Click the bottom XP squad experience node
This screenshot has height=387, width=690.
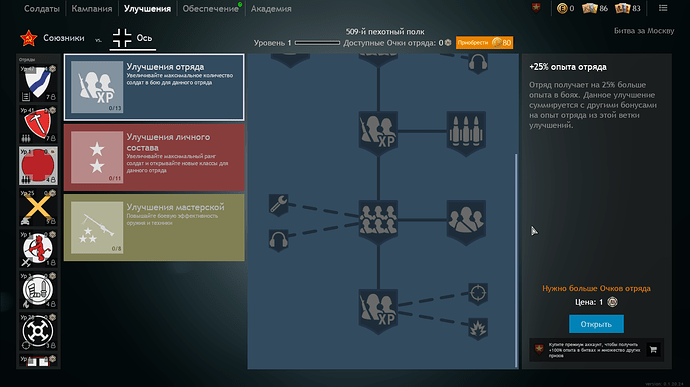click(x=378, y=311)
